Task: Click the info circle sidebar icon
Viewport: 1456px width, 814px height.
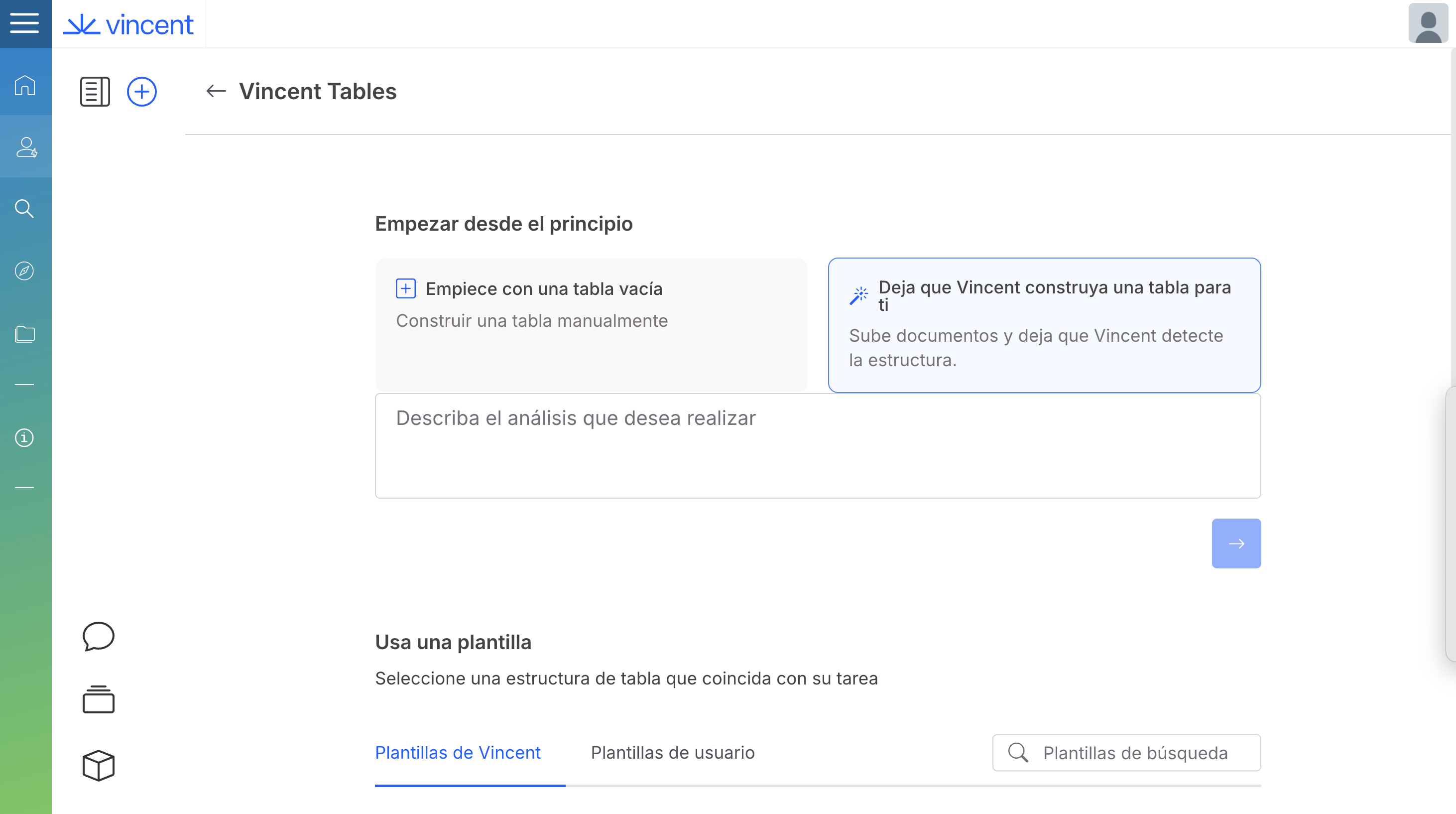Action: pyautogui.click(x=24, y=437)
